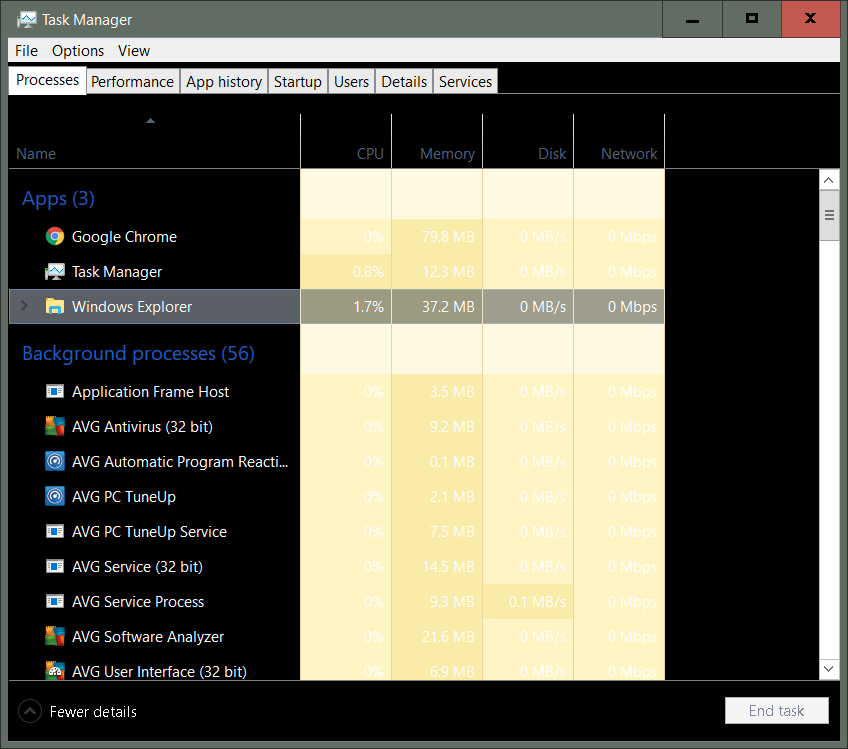Image resolution: width=848 pixels, height=749 pixels.
Task: Click the Task Manager title bar icon
Action: [x=26, y=19]
